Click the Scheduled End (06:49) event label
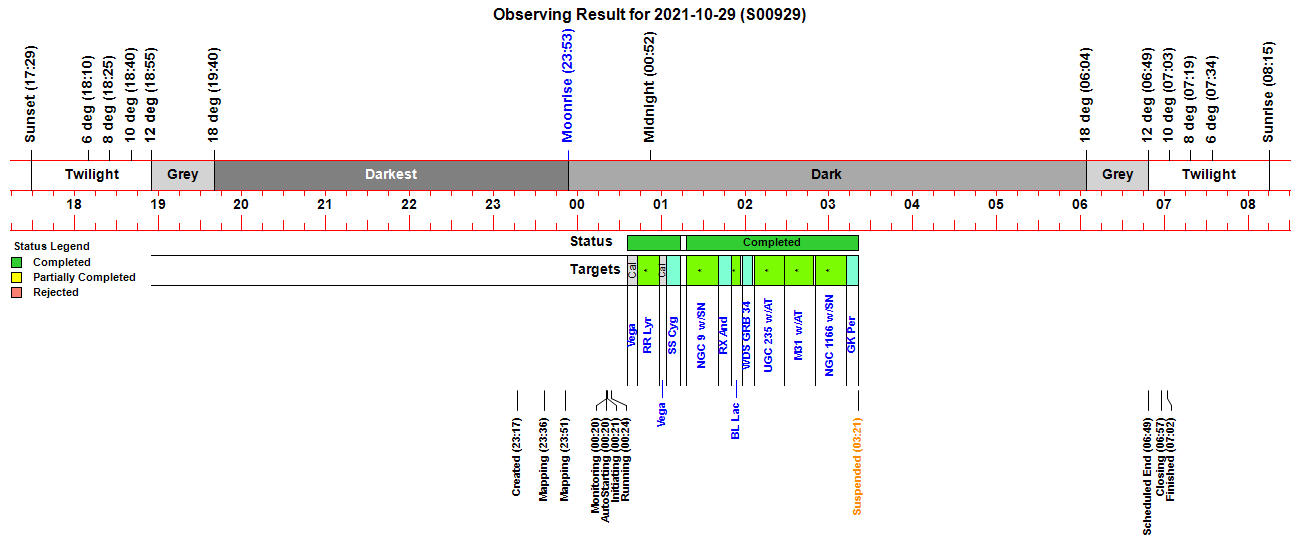The image size is (1300, 560). coord(1147,476)
